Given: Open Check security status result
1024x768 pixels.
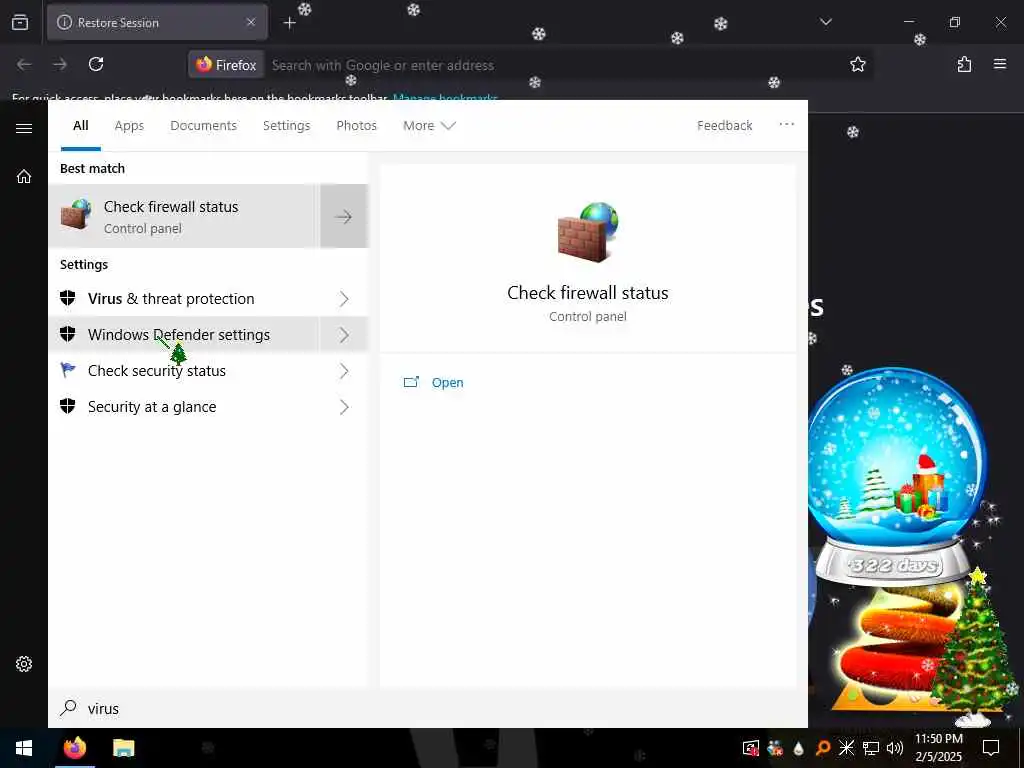Looking at the screenshot, I should click(x=184, y=370).
